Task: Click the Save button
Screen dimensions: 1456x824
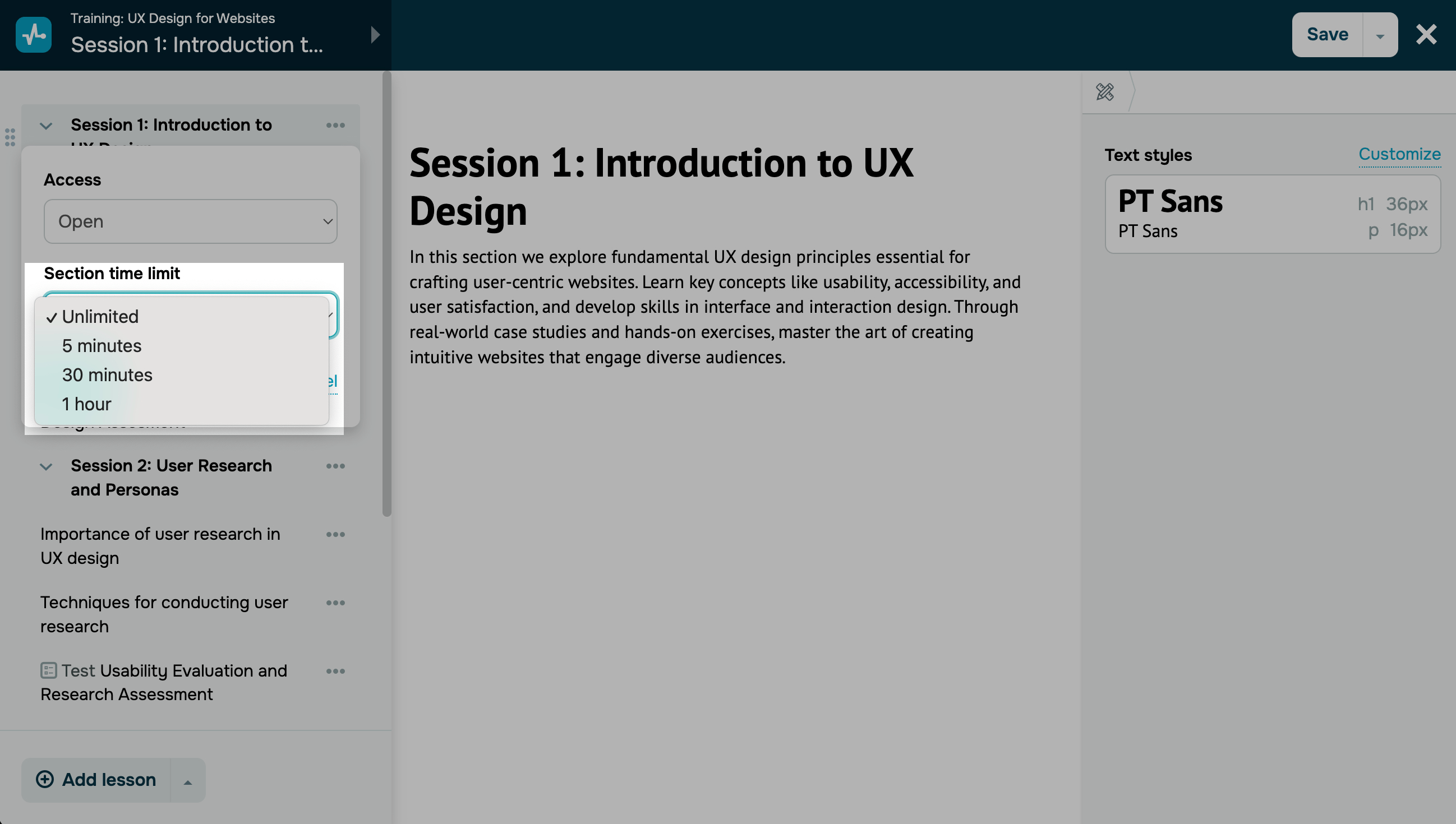Action: tap(1327, 35)
